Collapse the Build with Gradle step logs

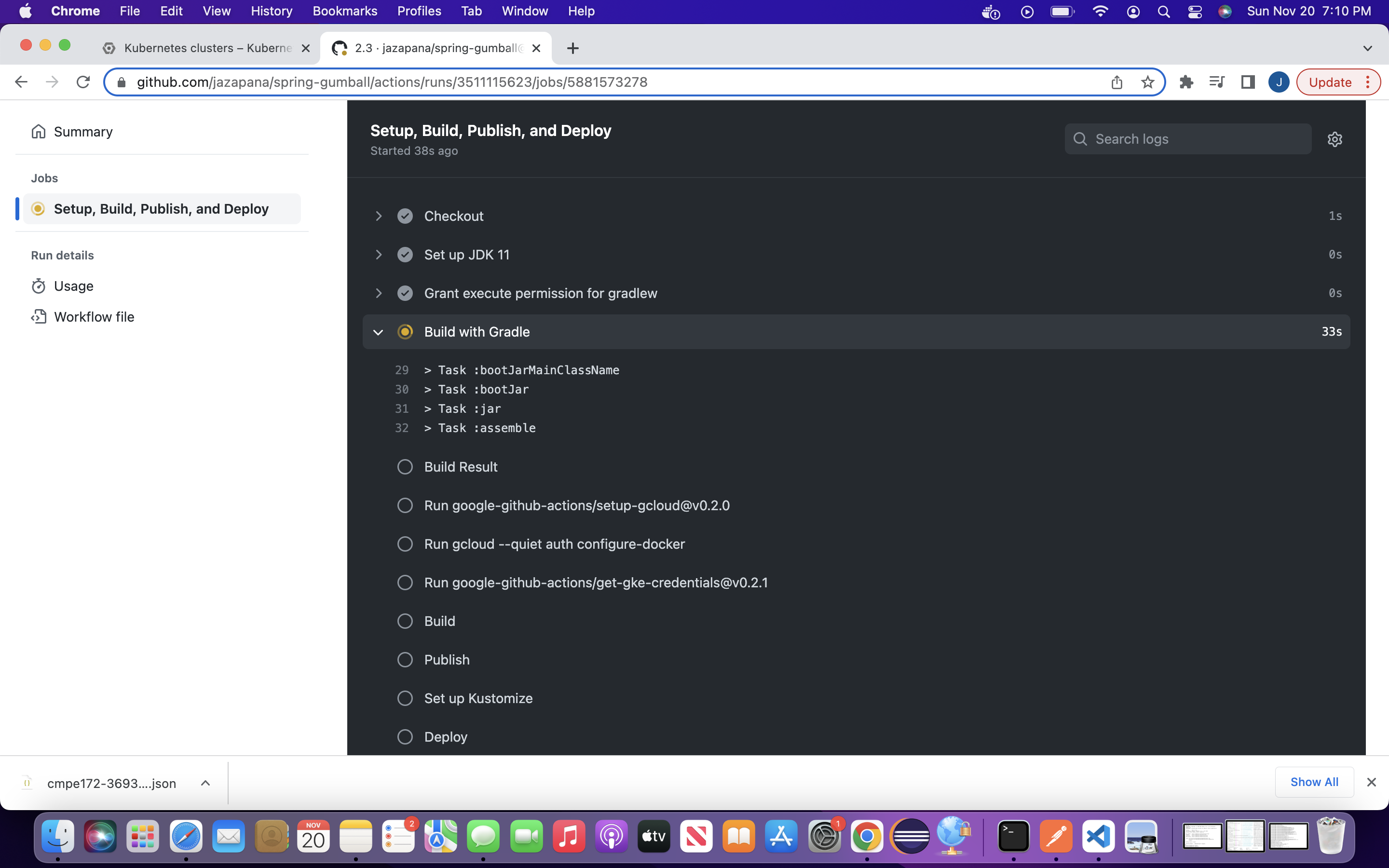379,332
